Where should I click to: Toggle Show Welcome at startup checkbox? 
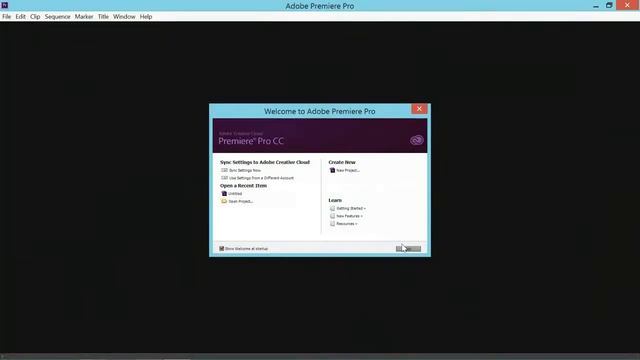(222, 248)
